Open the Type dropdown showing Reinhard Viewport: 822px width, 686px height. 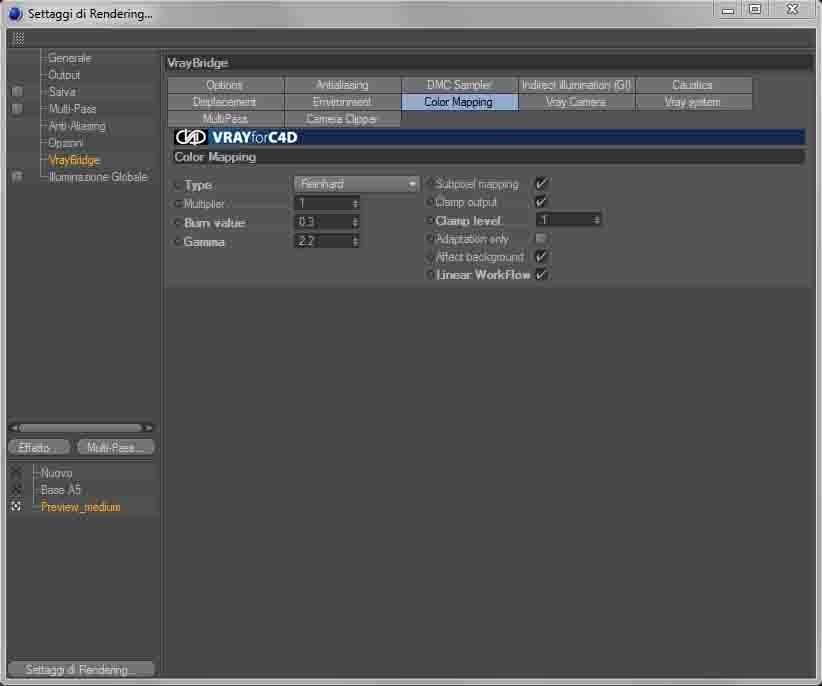coord(356,184)
